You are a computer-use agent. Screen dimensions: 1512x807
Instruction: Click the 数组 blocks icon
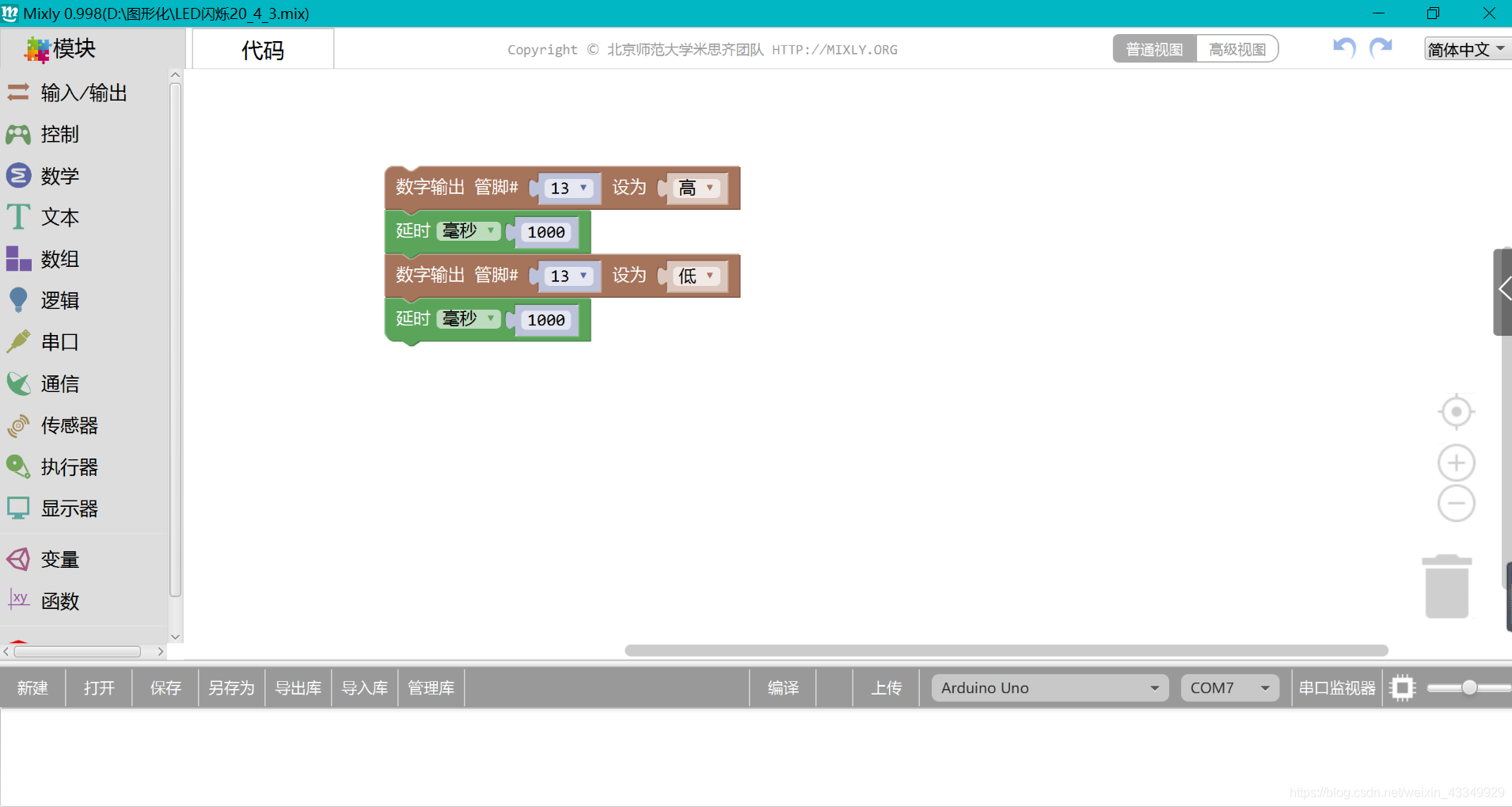18,259
